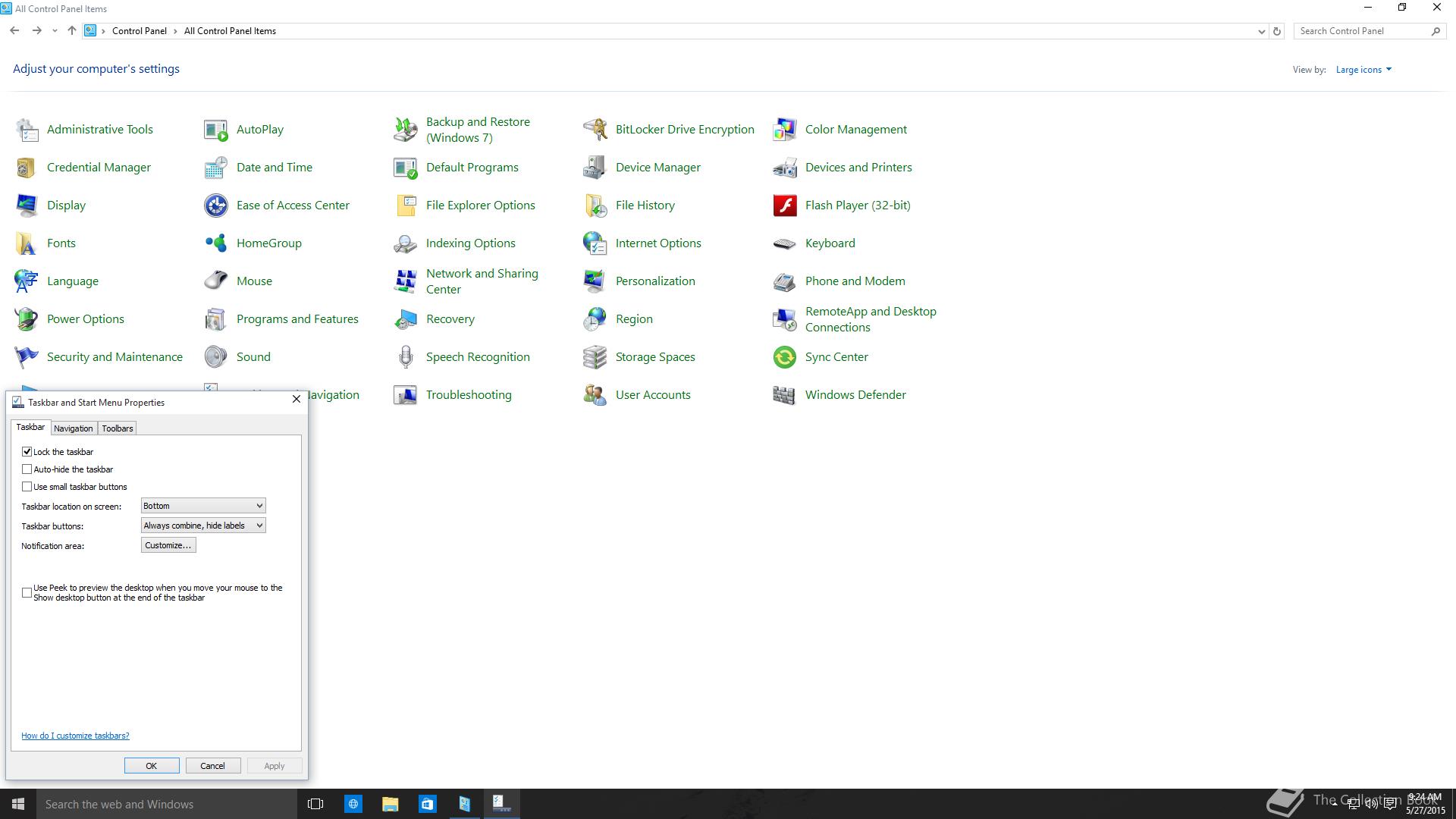Open Device Manager icon

coord(595,168)
